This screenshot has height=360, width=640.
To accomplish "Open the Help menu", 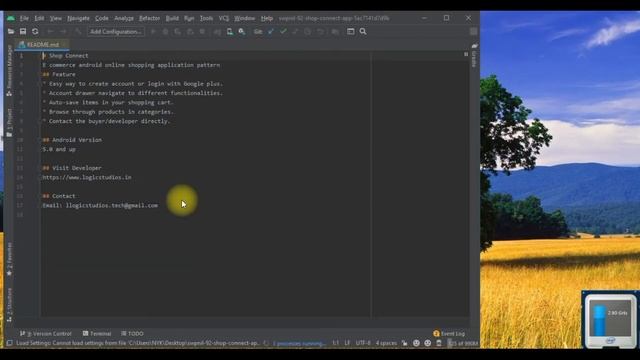I will coord(267,18).
